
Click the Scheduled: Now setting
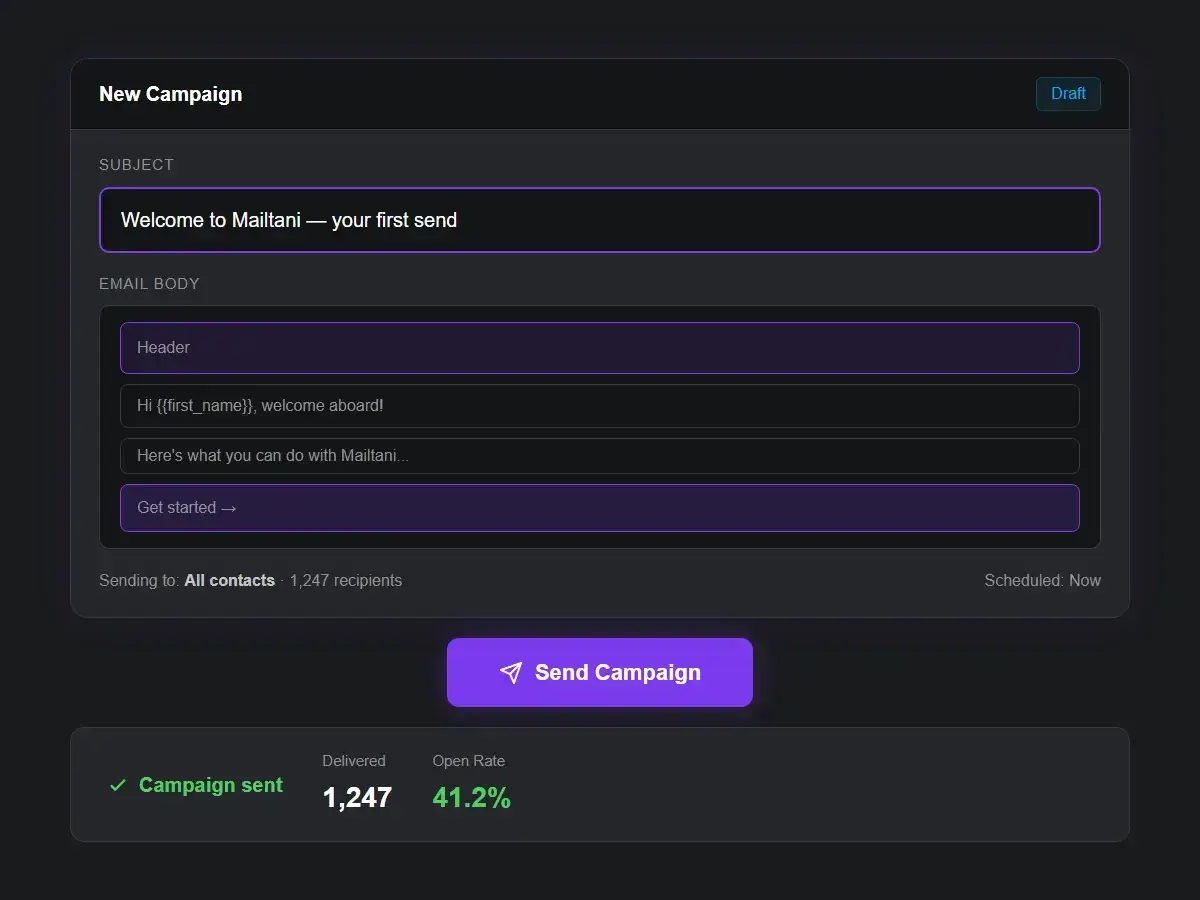pyautogui.click(x=1042, y=580)
